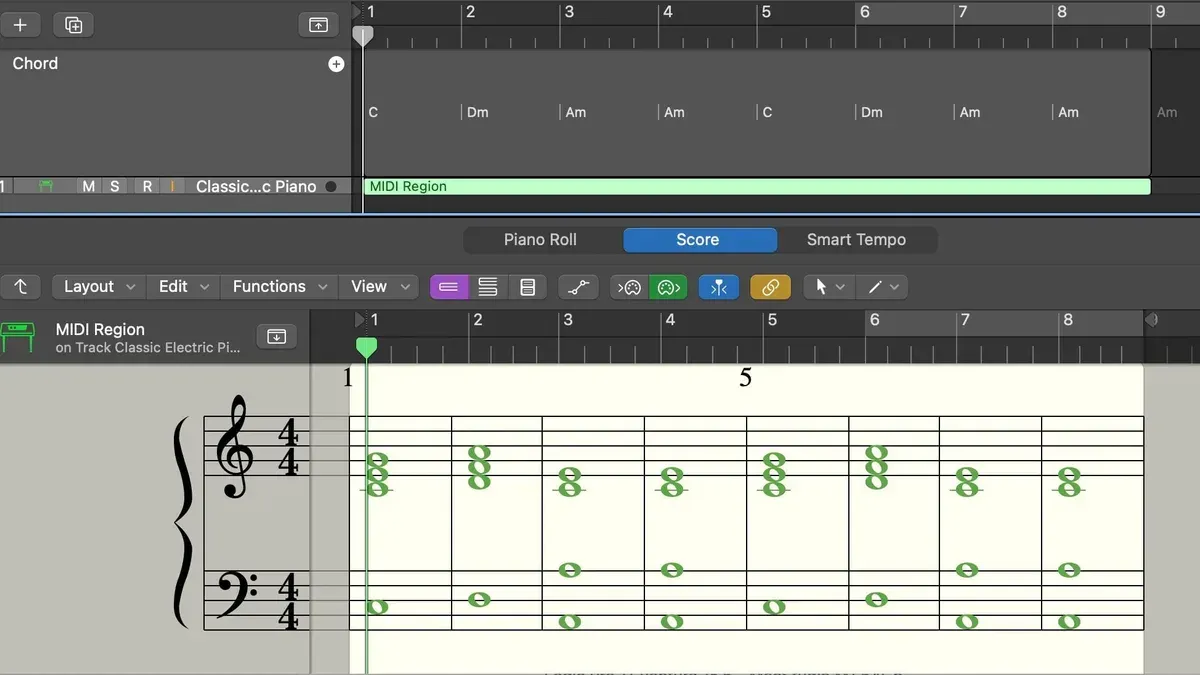Toggle the MIDI draw automation button
Image resolution: width=1200 pixels, height=675 pixels.
point(579,287)
